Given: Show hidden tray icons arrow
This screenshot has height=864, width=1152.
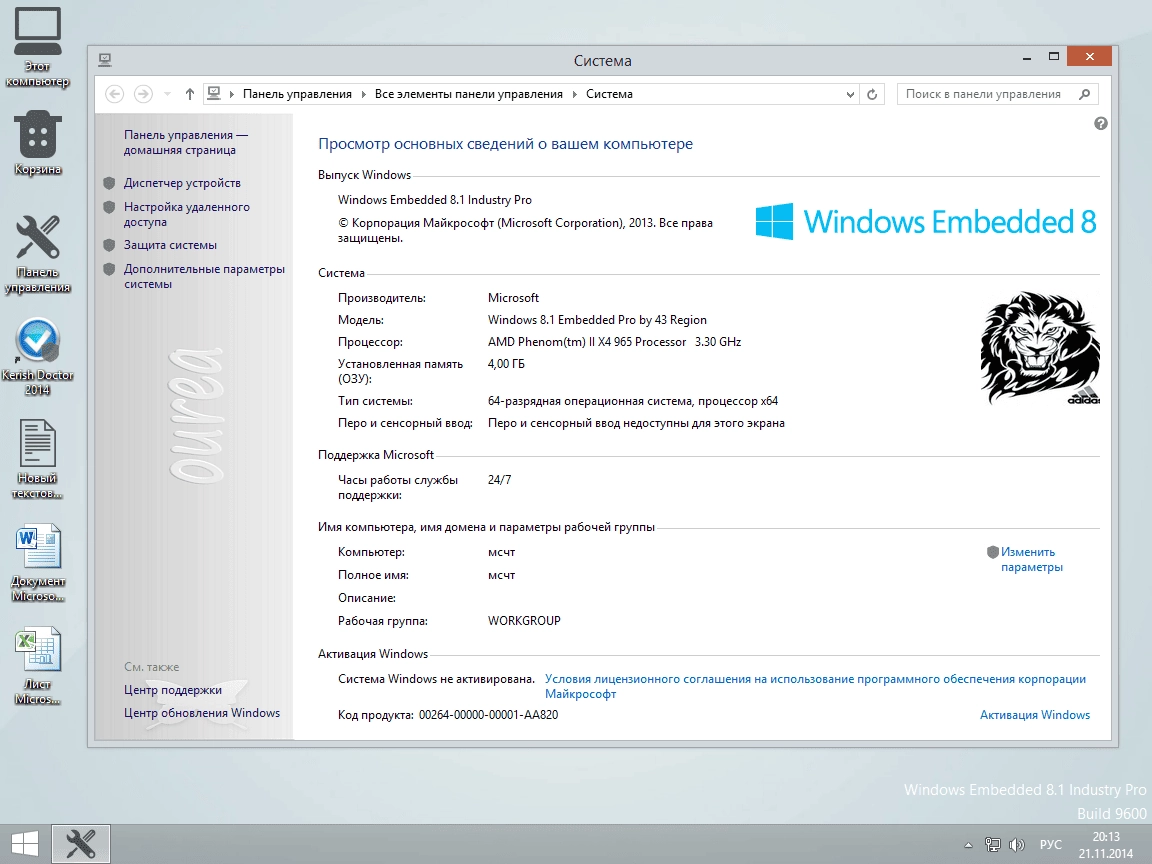Looking at the screenshot, I should coord(968,845).
